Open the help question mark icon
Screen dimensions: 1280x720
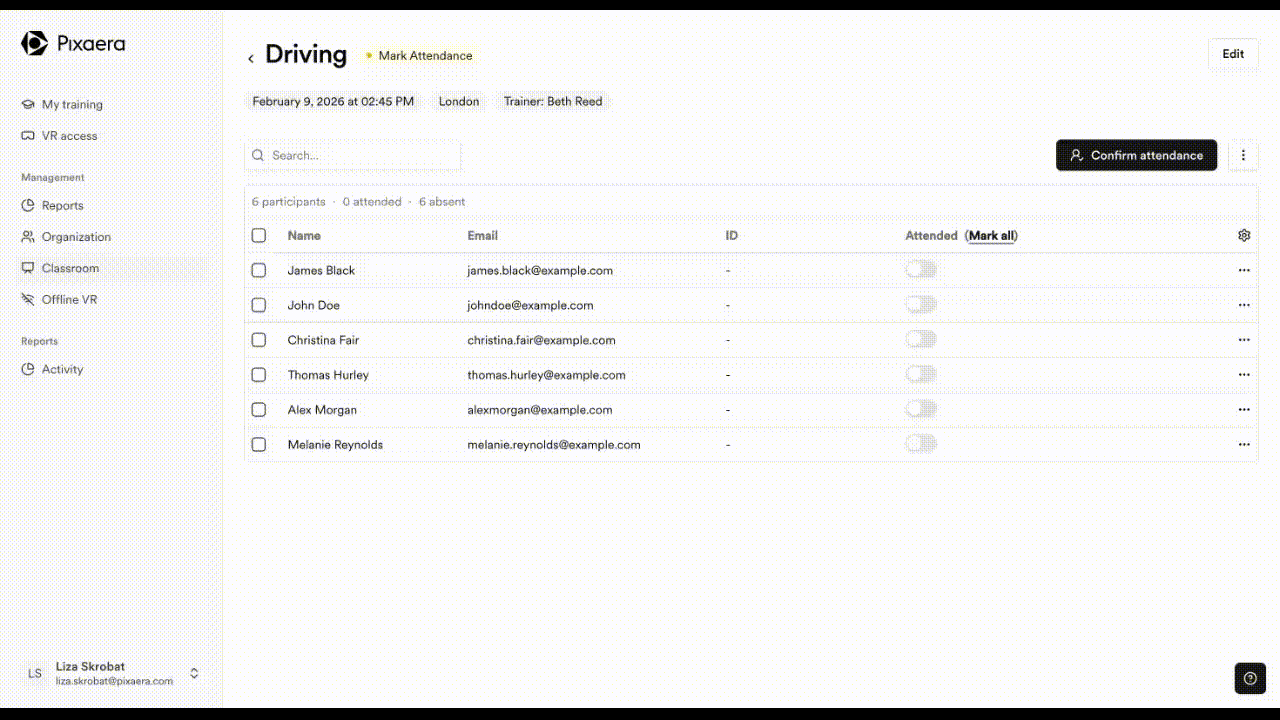click(x=1249, y=678)
